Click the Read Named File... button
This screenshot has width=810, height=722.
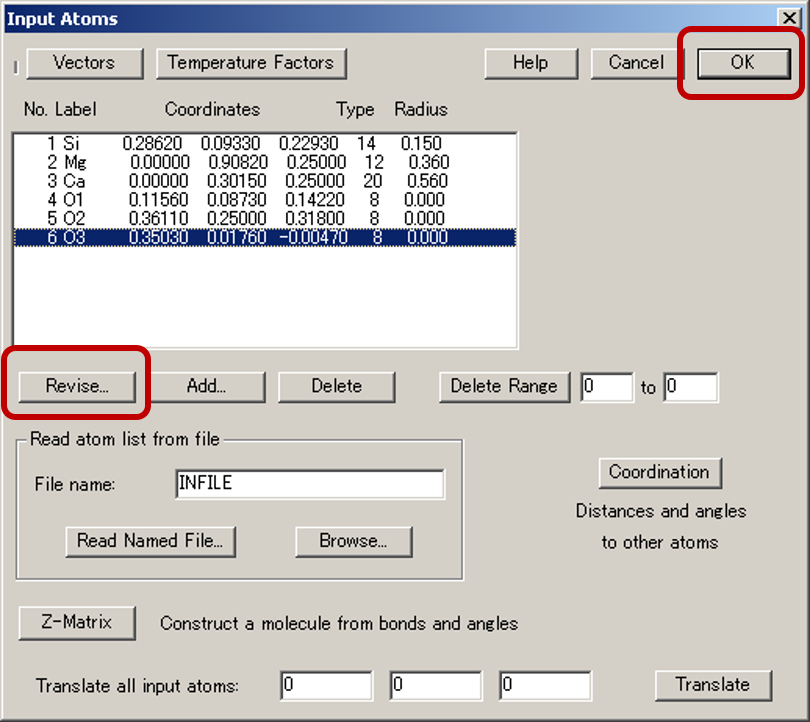tap(150, 541)
